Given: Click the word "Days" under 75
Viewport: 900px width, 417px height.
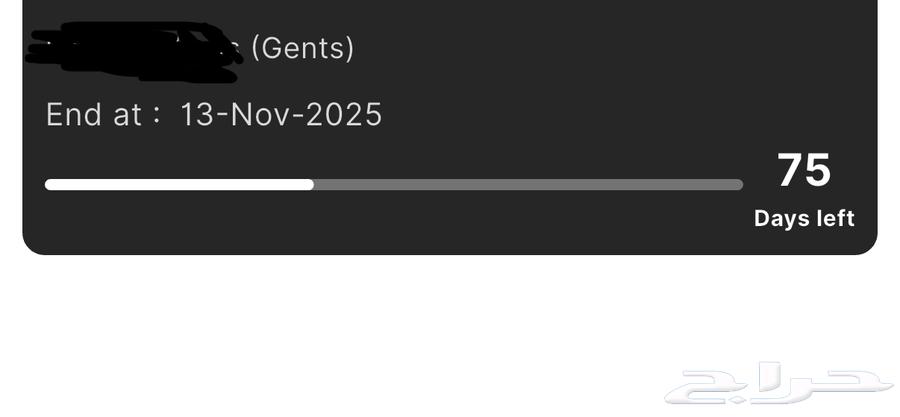Looking at the screenshot, I should [781, 218].
